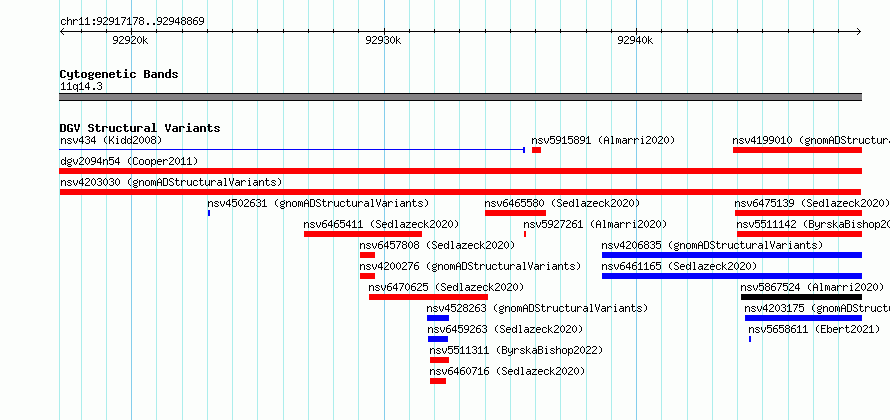This screenshot has width=890, height=420.
Task: Click the Cytogenetic Bands track title
Action: [119, 74]
